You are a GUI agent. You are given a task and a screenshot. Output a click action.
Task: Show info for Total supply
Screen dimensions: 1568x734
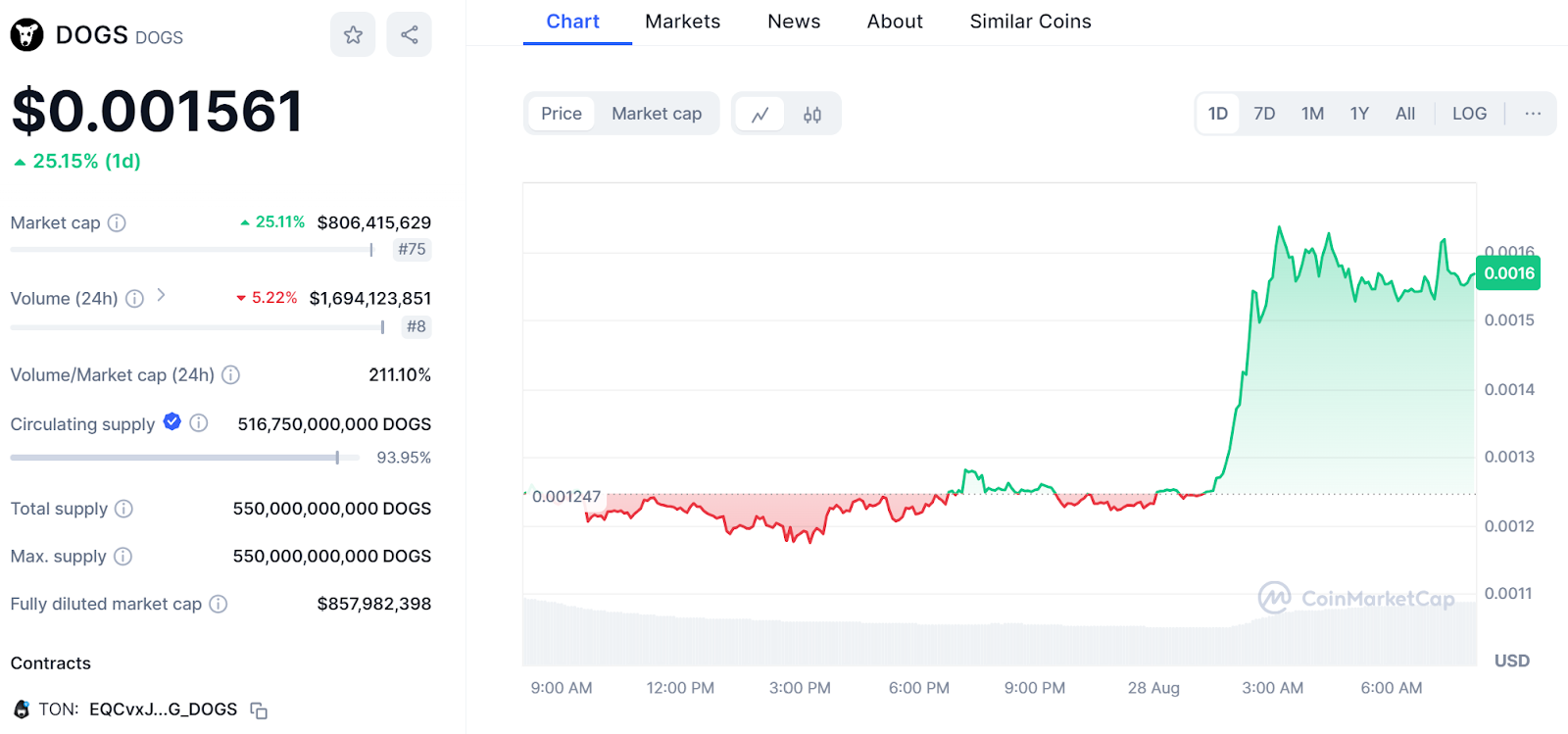pos(123,509)
